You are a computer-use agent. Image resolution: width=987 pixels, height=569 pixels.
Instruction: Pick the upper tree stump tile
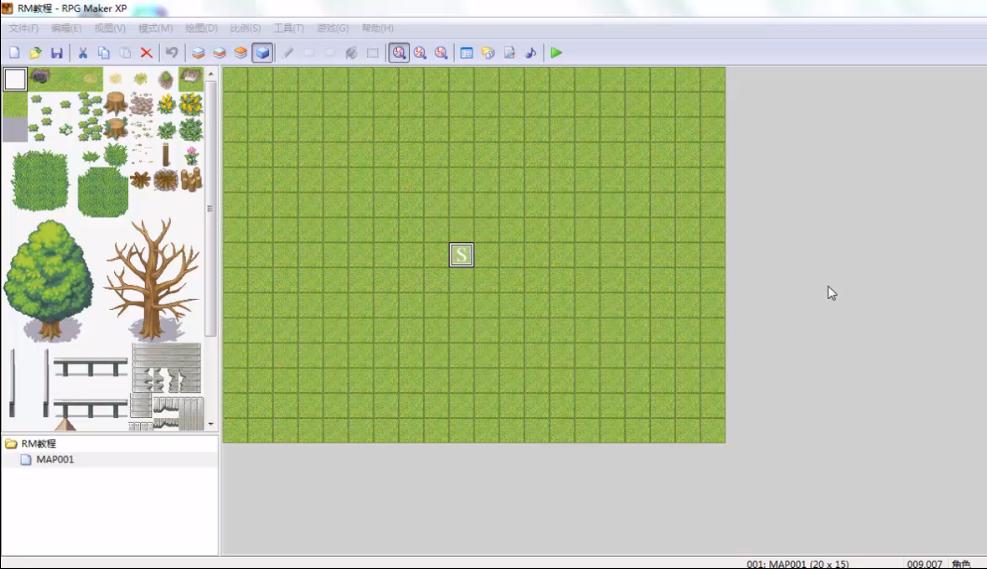[x=116, y=103]
